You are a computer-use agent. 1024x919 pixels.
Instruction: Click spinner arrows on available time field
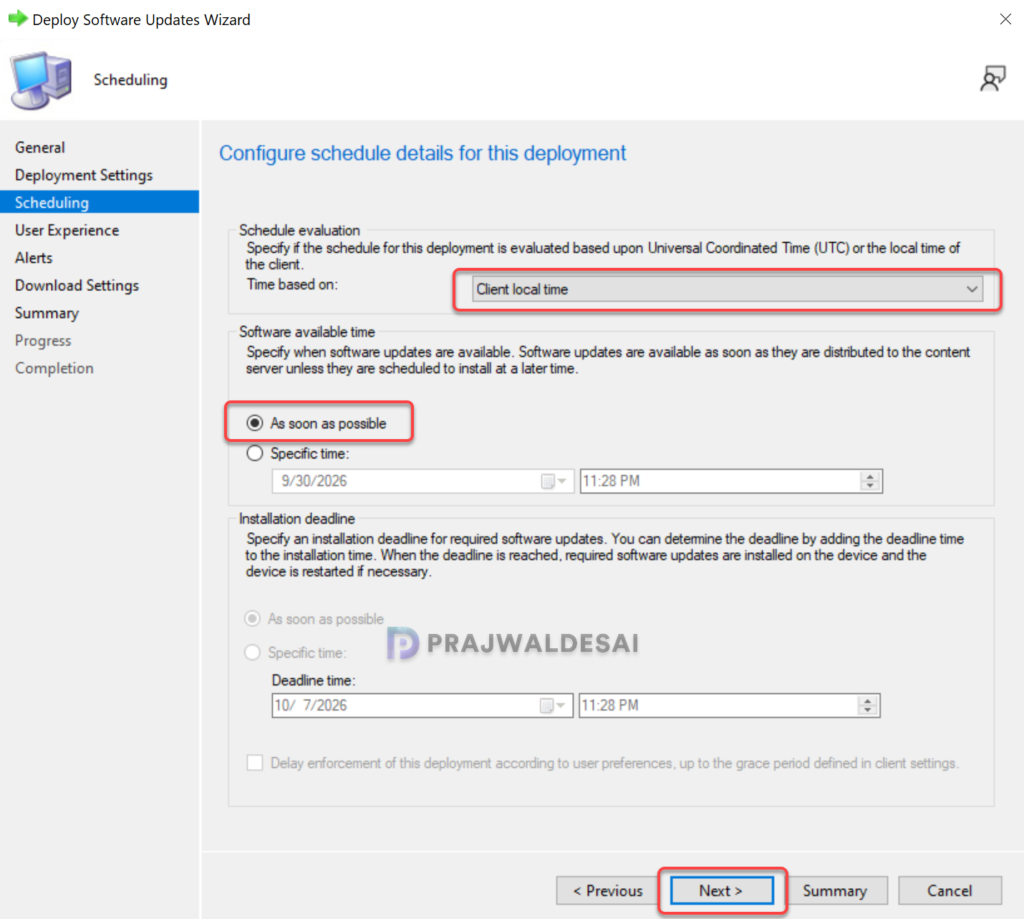pos(870,481)
